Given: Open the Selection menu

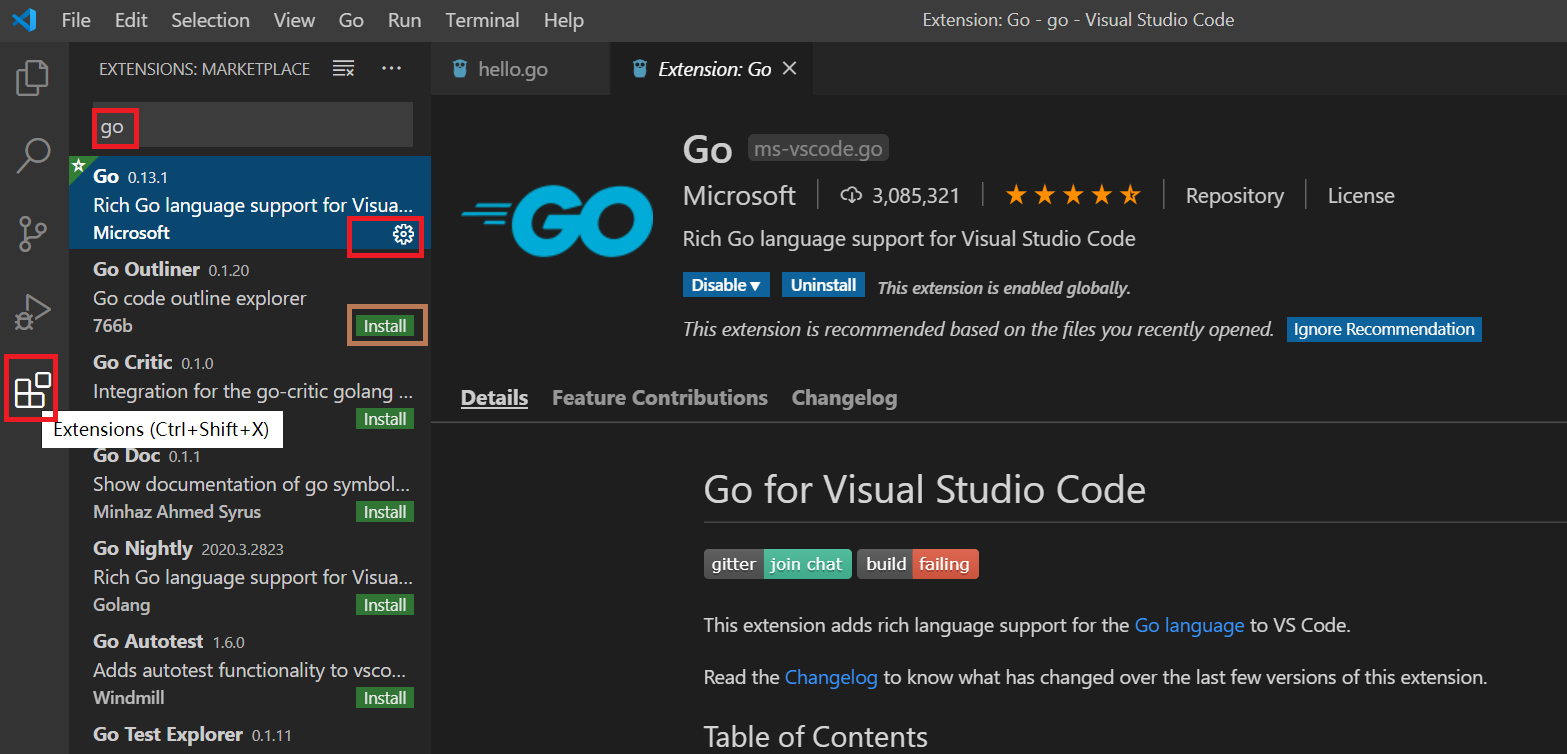Looking at the screenshot, I should coord(210,20).
